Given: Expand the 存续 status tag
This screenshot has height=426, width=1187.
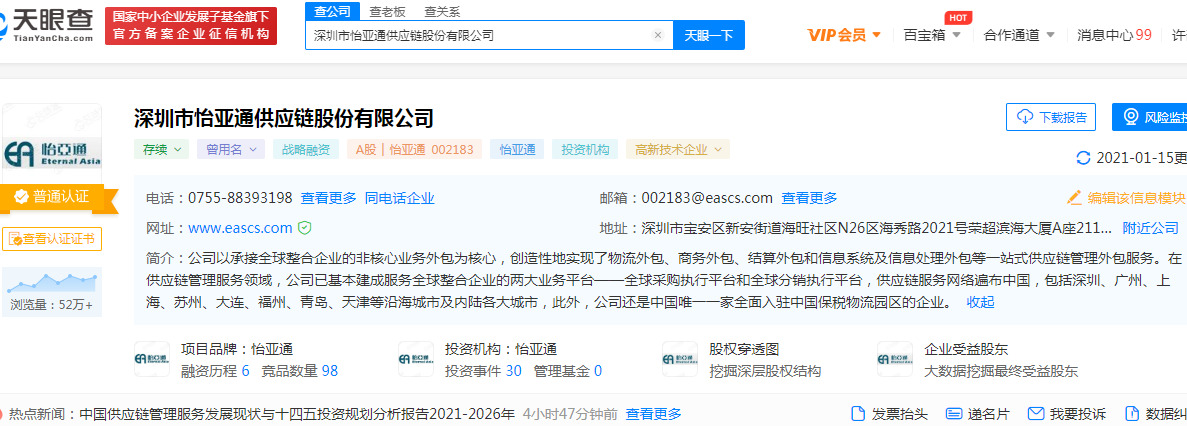Looking at the screenshot, I should point(162,149).
